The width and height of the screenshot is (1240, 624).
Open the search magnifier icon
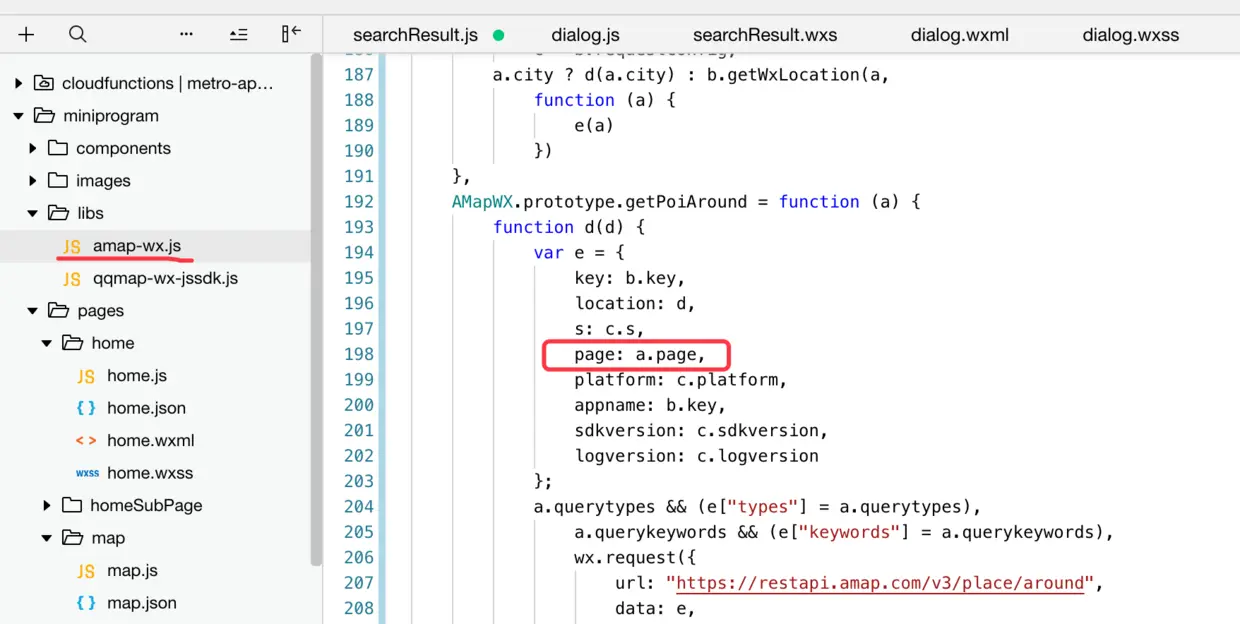[77, 34]
